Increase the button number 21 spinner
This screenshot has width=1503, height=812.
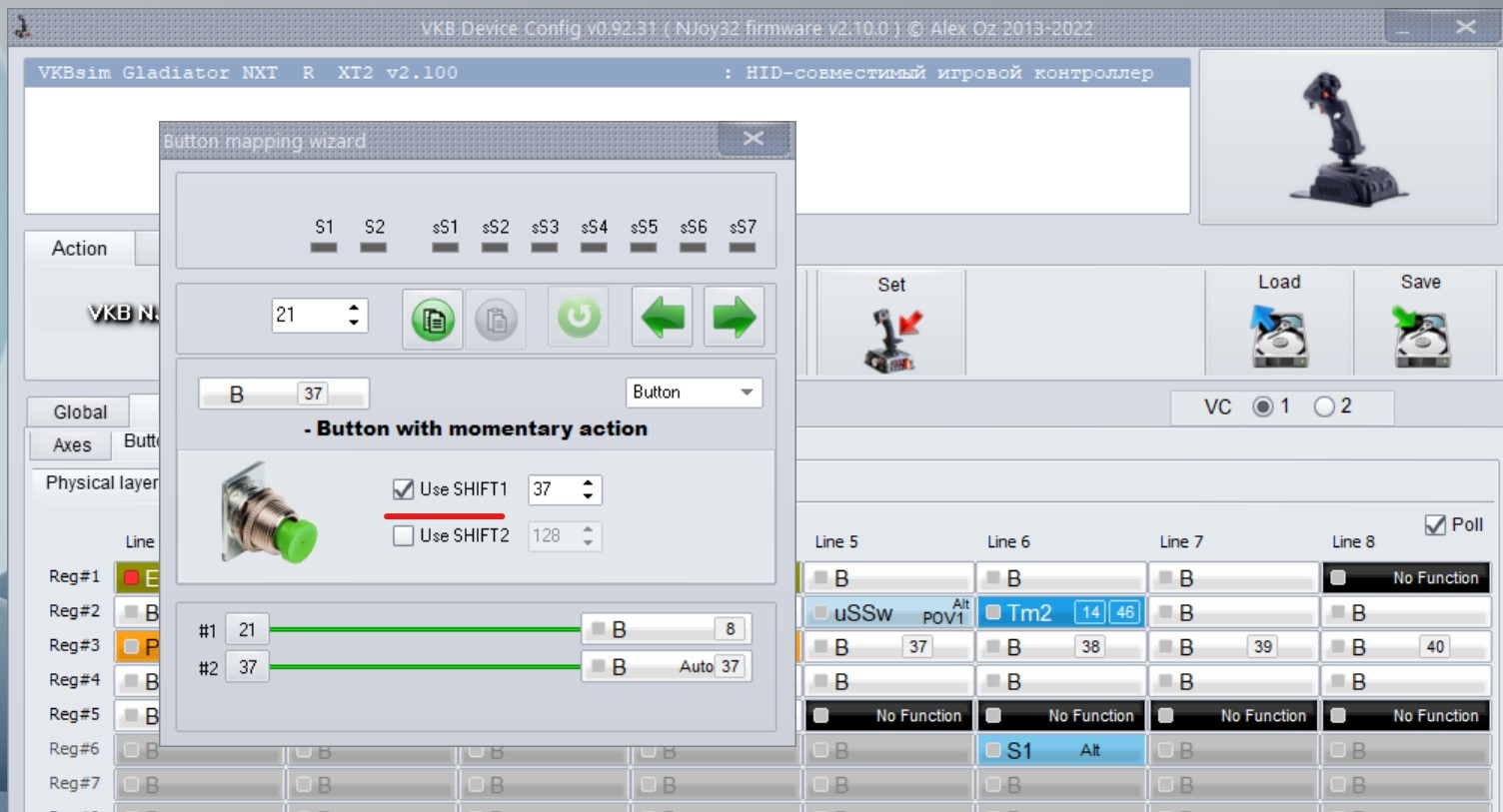(x=354, y=309)
